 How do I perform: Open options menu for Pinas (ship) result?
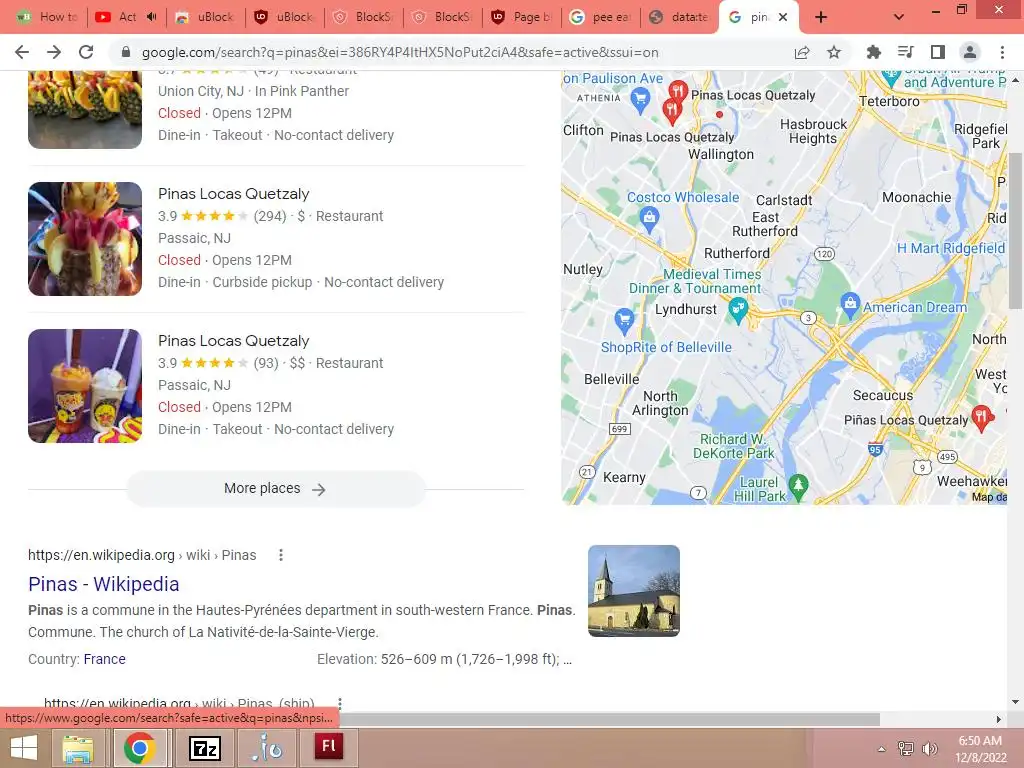(x=340, y=703)
